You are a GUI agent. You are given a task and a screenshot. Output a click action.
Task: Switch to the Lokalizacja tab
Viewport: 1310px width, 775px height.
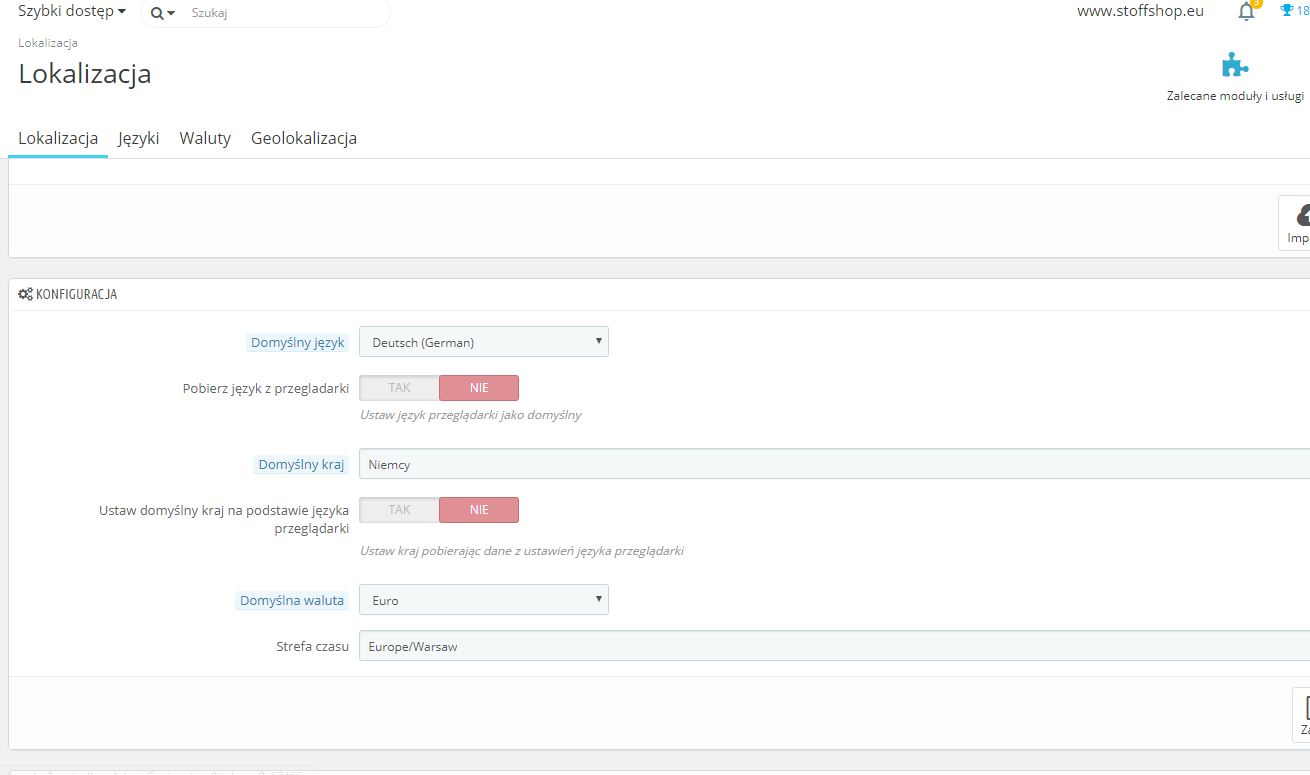click(x=58, y=138)
